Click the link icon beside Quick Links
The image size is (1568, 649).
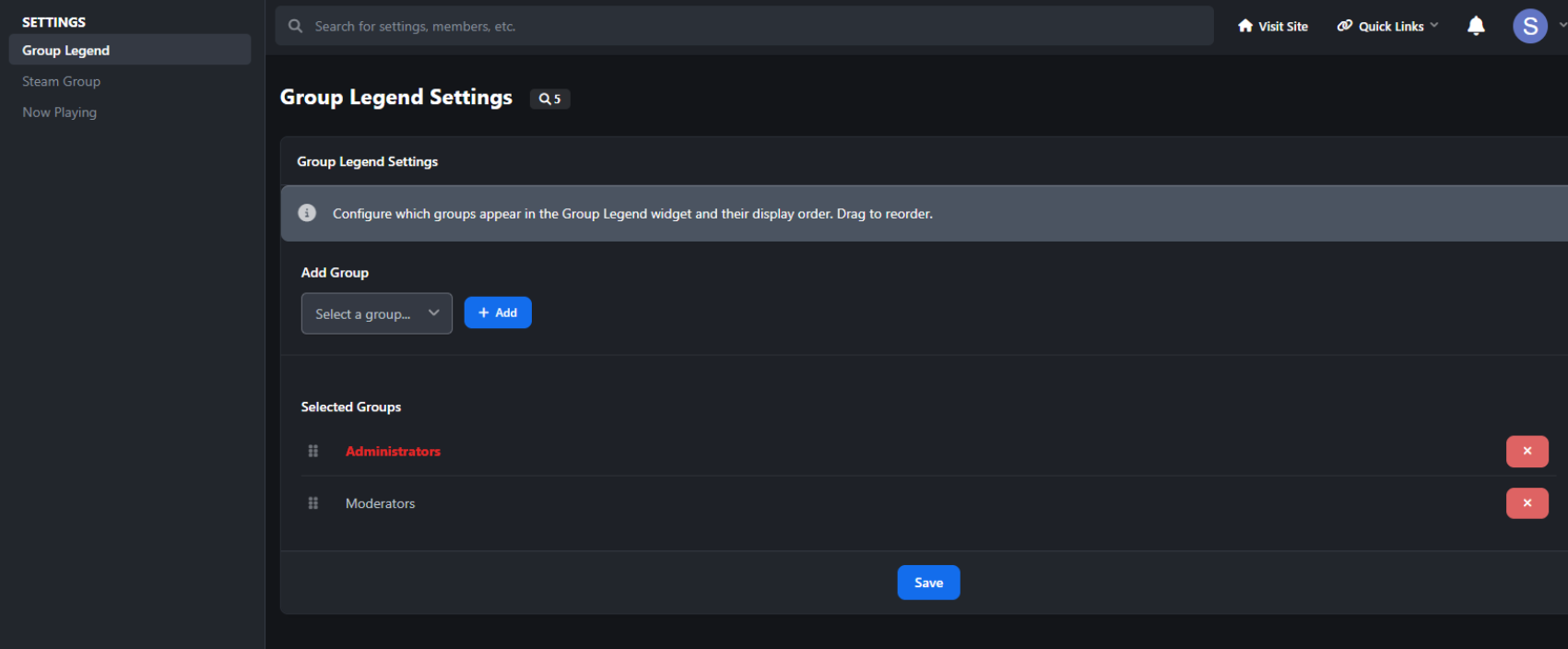(x=1345, y=26)
